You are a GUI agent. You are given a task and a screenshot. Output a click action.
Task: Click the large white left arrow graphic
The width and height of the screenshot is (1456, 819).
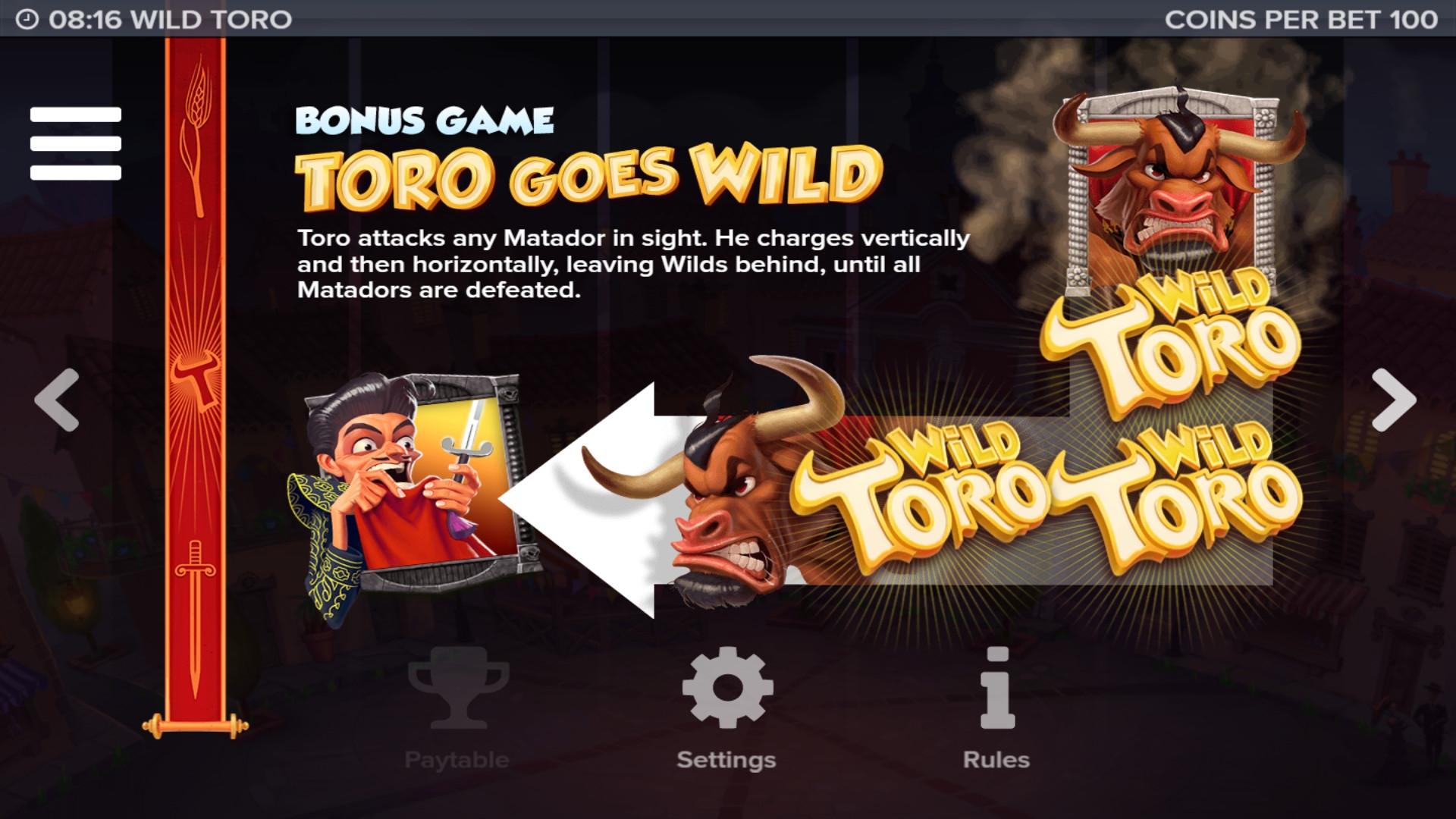599,500
